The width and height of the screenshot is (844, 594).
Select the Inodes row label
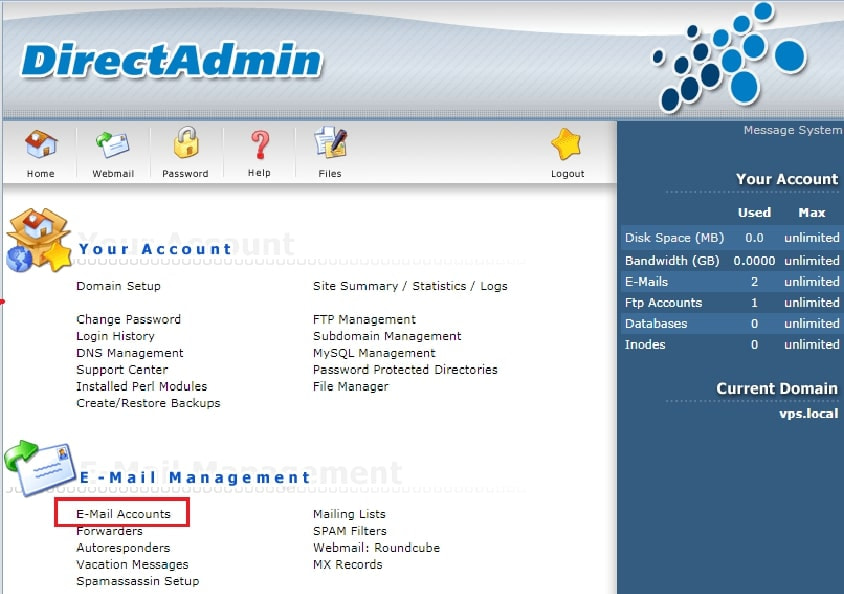tap(645, 344)
